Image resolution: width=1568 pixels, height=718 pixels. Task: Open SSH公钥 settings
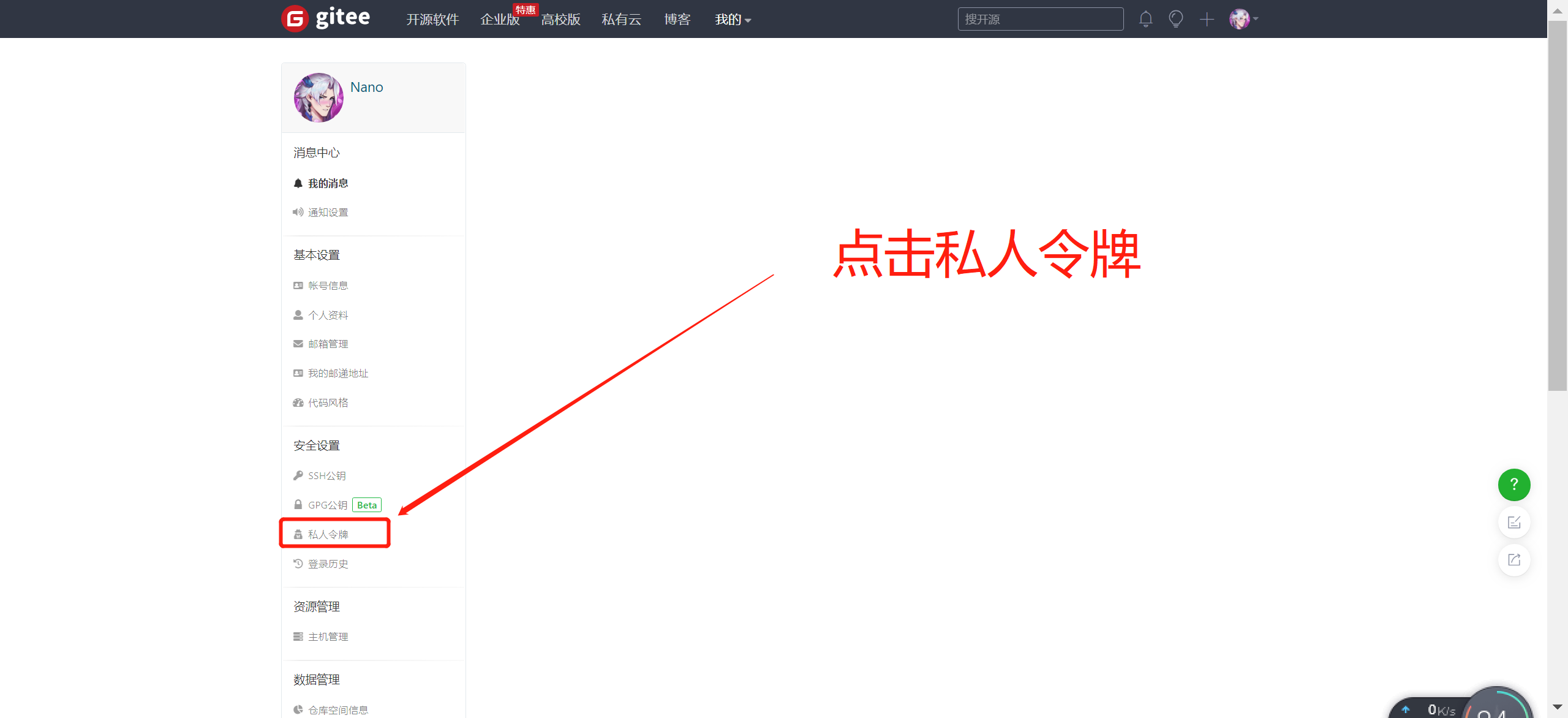pos(327,475)
